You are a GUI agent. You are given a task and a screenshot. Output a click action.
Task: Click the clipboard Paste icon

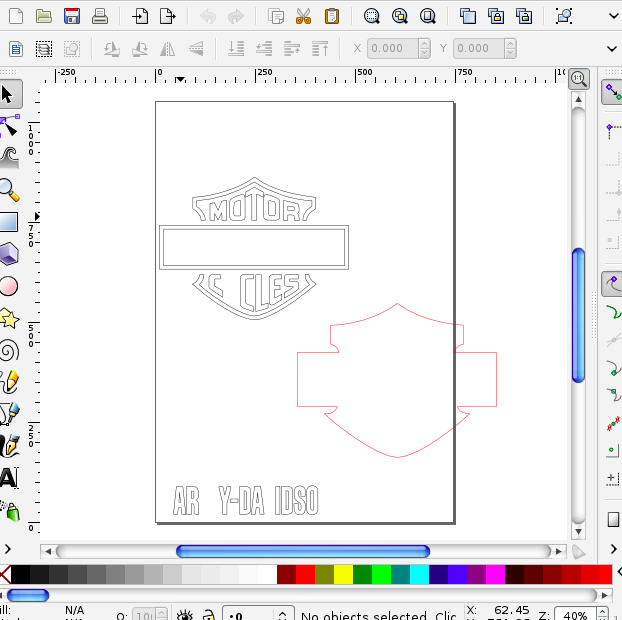coord(332,16)
